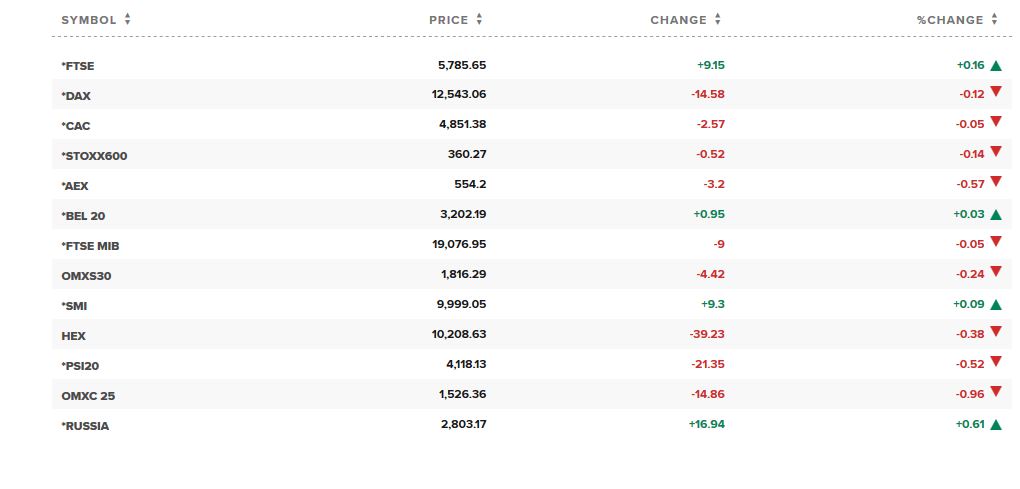Click the red down arrow in OMXC 25 row
Viewport: 1020px width, 489px height.
point(996,391)
